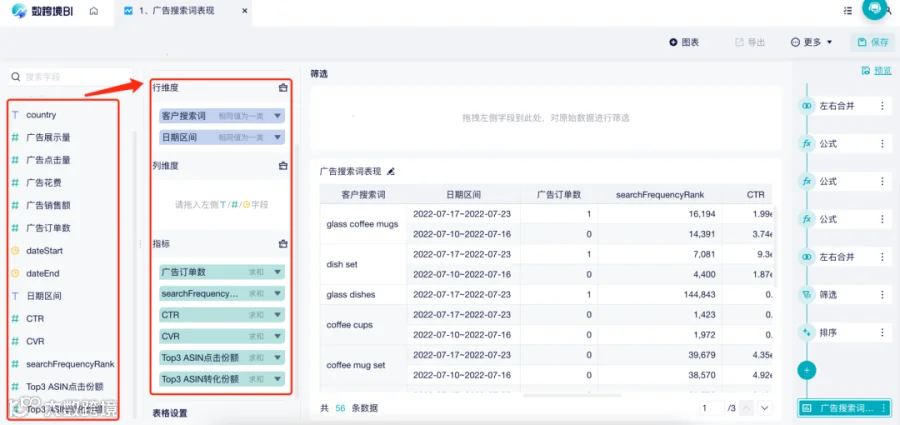Open the 日期区间 dimension dropdown arrow
Image resolution: width=900 pixels, height=425 pixels.
277,137
